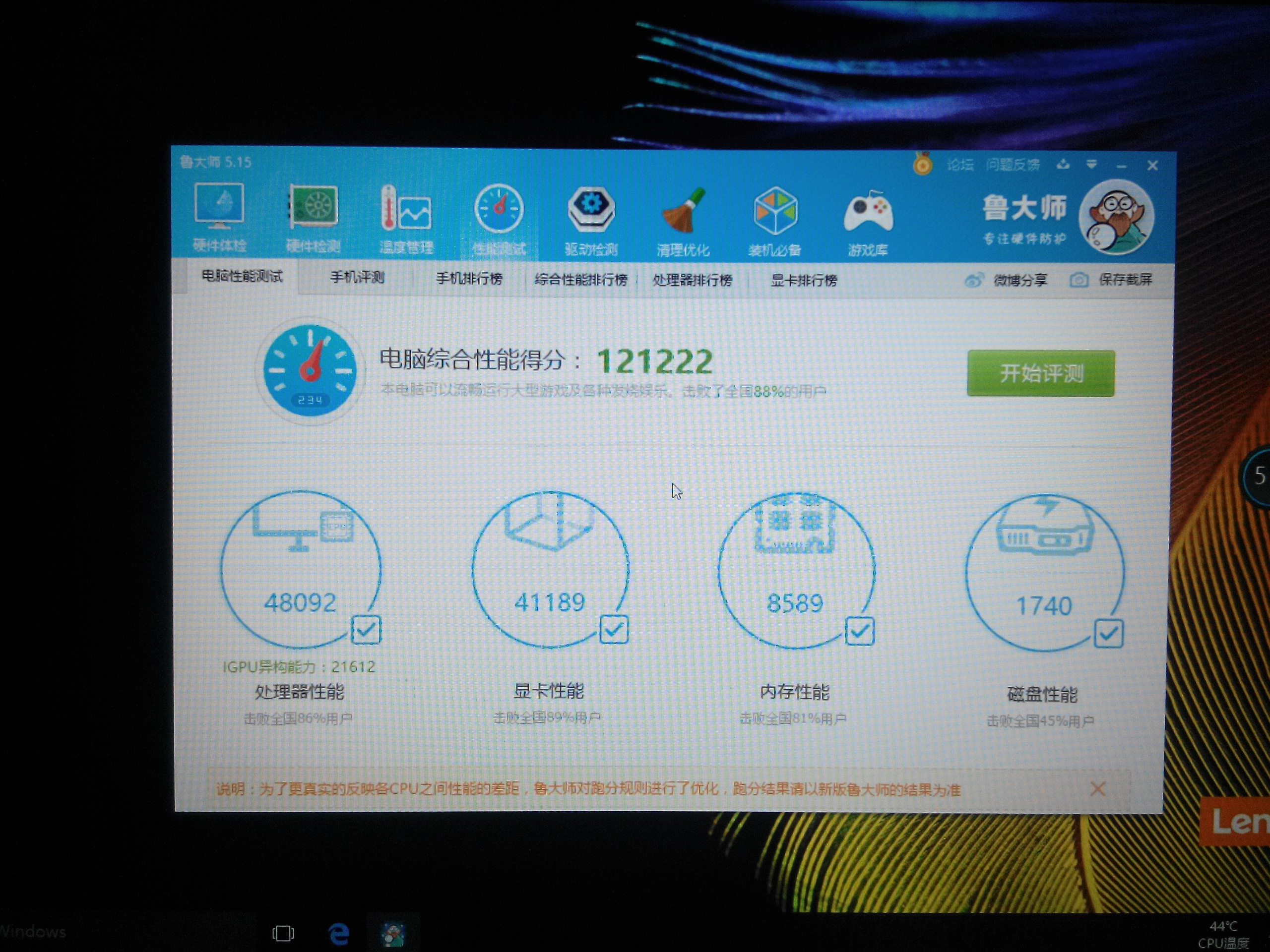1270x952 pixels.
Task: Click the 44°C CPU温度 tray readout
Action: [1223, 934]
